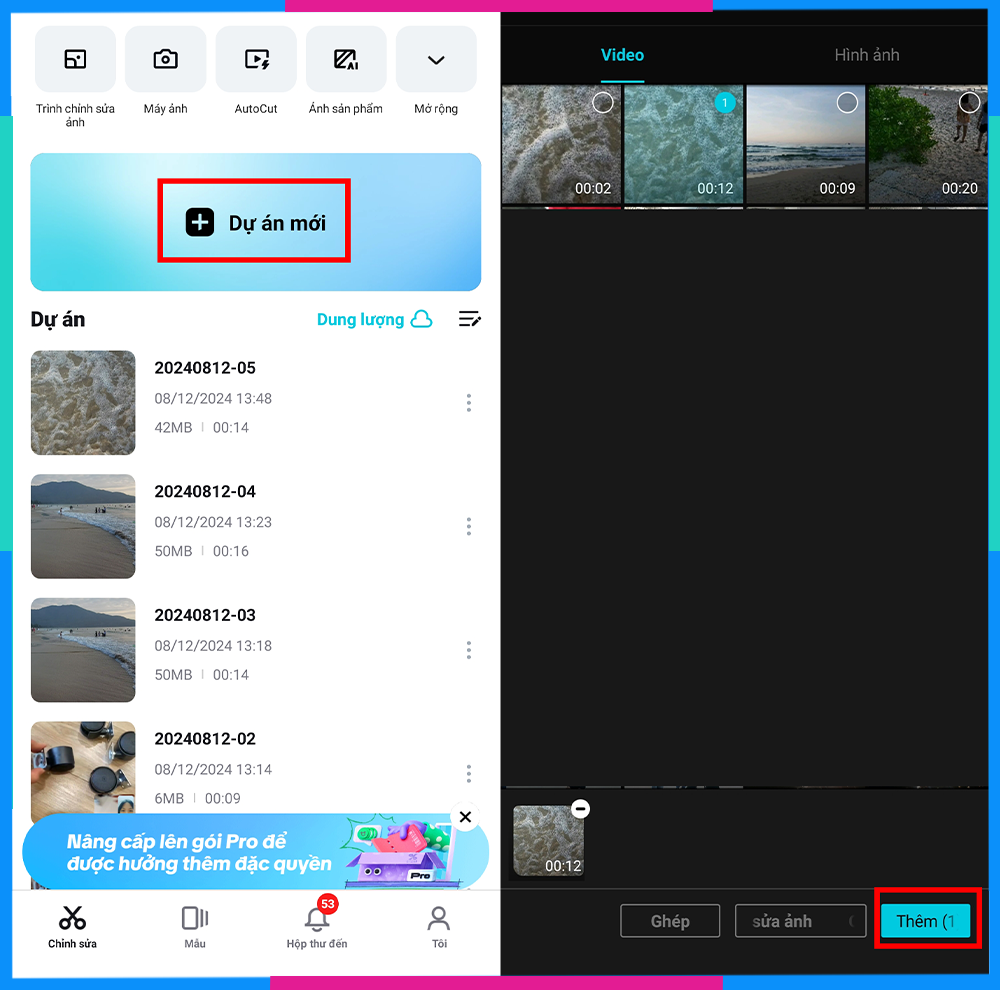Open the Trình chỉnh sửa ảnh photo editor
The height and width of the screenshot is (990, 1000).
click(x=75, y=60)
